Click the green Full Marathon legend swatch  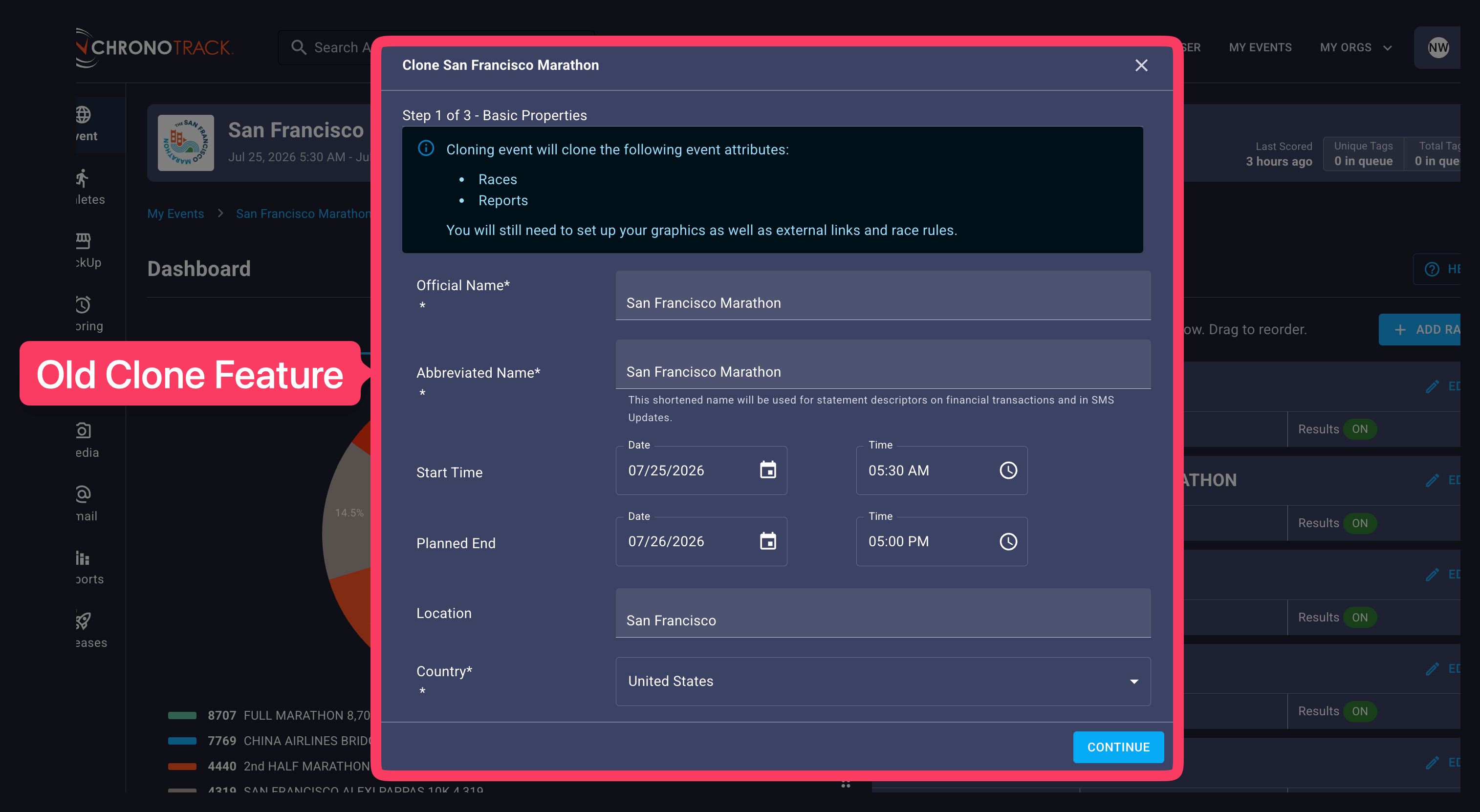coord(182,716)
